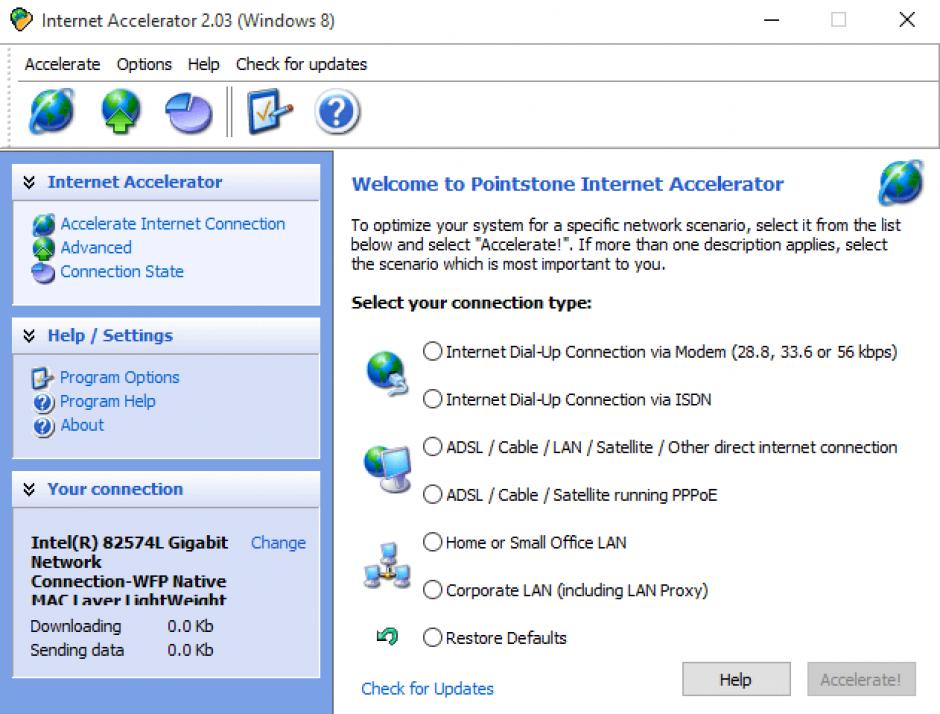Click the pie icon next to Connection State
Viewport: 940px width, 714px height.
pyautogui.click(x=43, y=273)
